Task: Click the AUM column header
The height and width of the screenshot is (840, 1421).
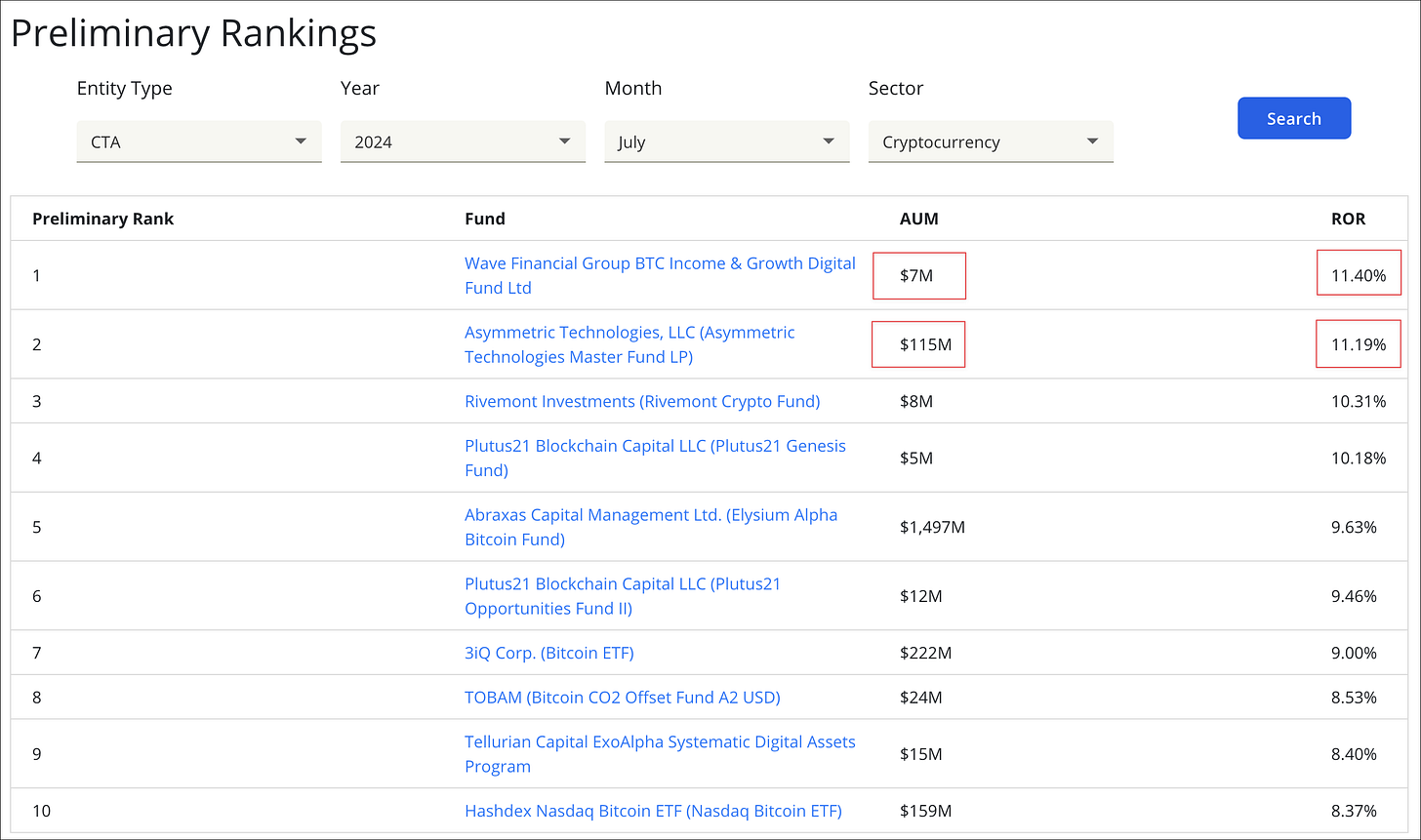Action: click(x=919, y=219)
